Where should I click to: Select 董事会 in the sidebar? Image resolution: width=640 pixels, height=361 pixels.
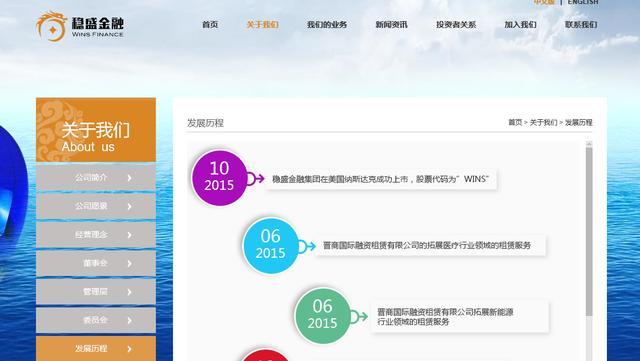[x=96, y=263]
